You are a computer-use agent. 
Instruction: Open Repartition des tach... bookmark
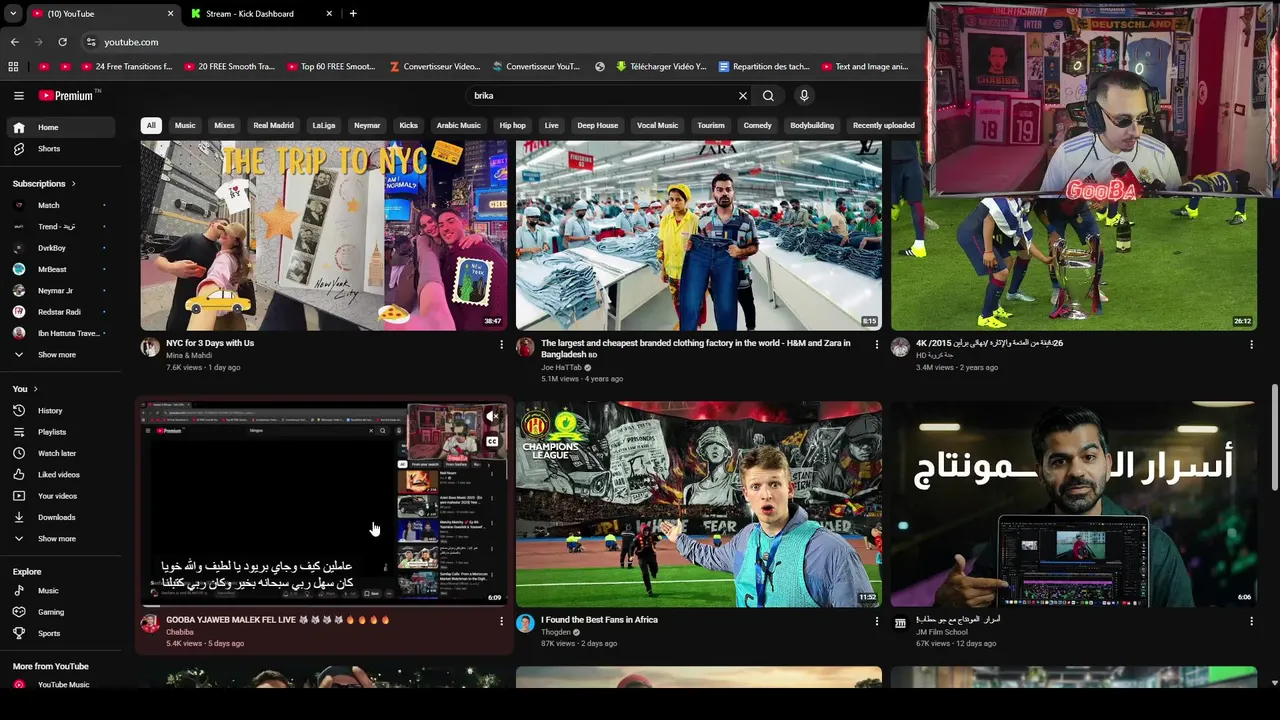pos(764,67)
